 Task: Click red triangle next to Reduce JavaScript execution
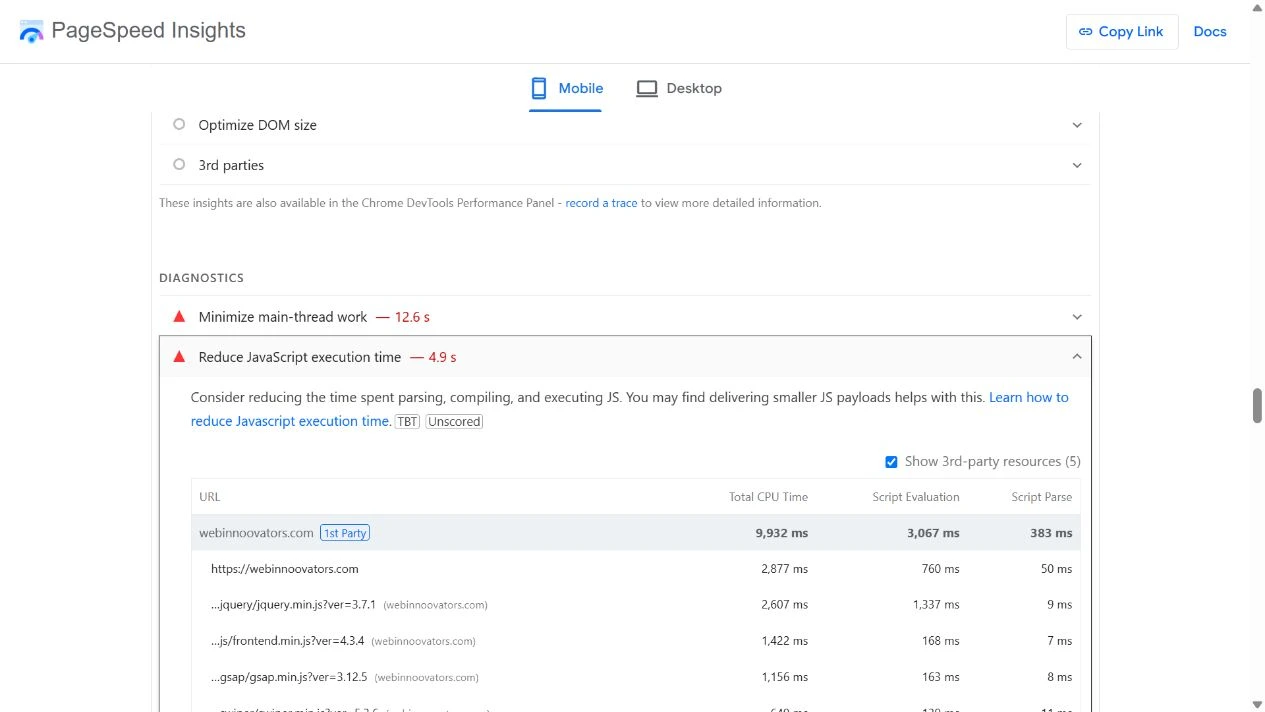coord(179,356)
